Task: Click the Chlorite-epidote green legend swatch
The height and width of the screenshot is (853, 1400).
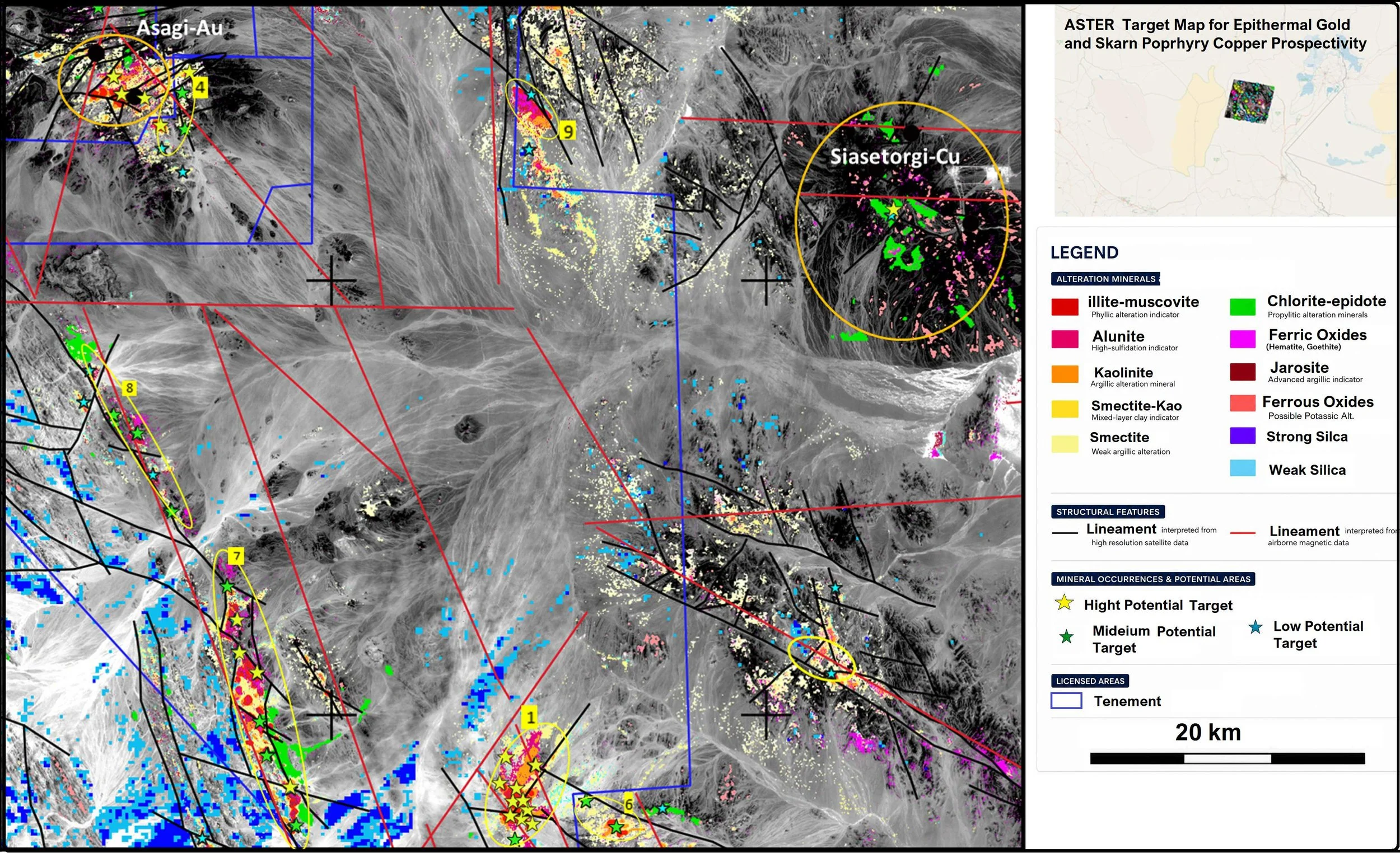Action: (1243, 307)
